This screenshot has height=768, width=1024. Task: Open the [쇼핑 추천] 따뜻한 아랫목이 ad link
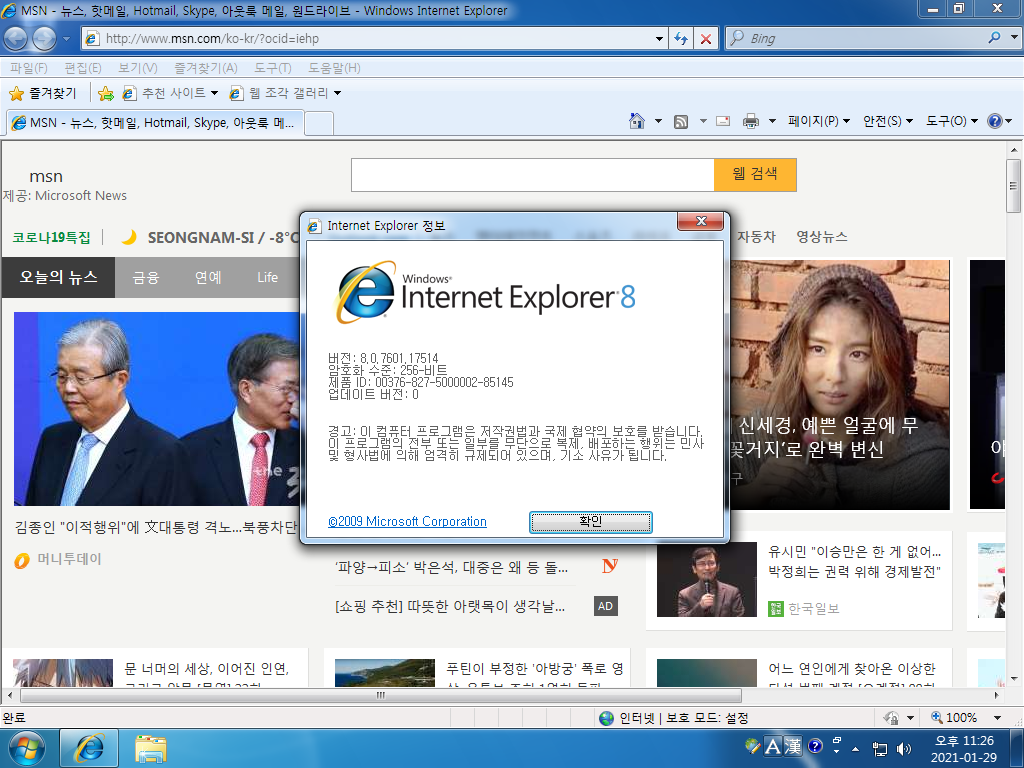coord(450,607)
